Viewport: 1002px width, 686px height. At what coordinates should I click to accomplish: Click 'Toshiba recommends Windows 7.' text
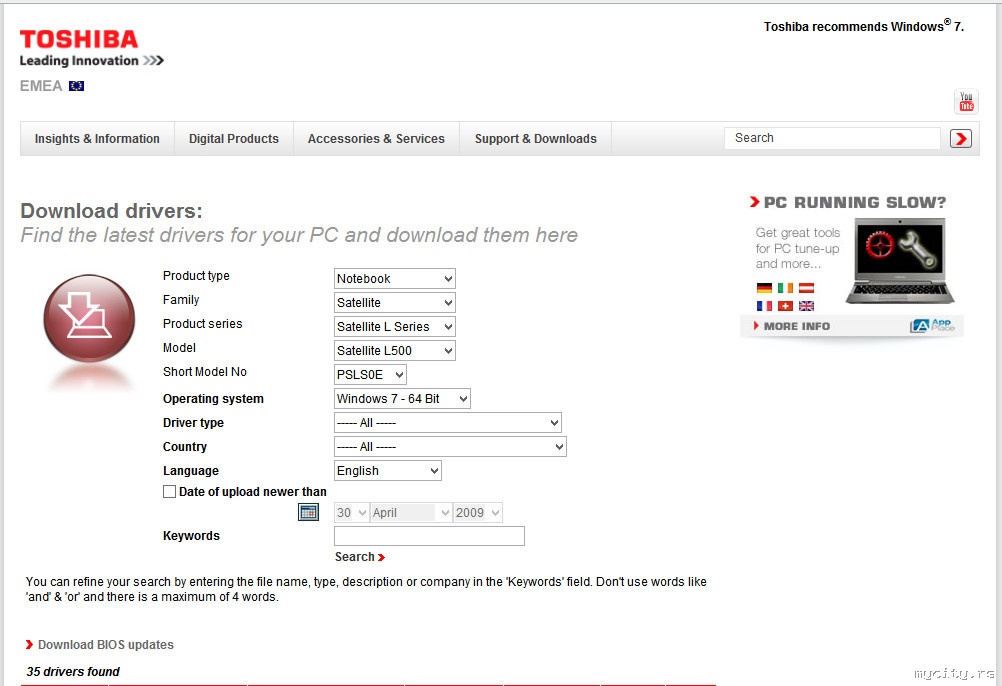click(864, 26)
